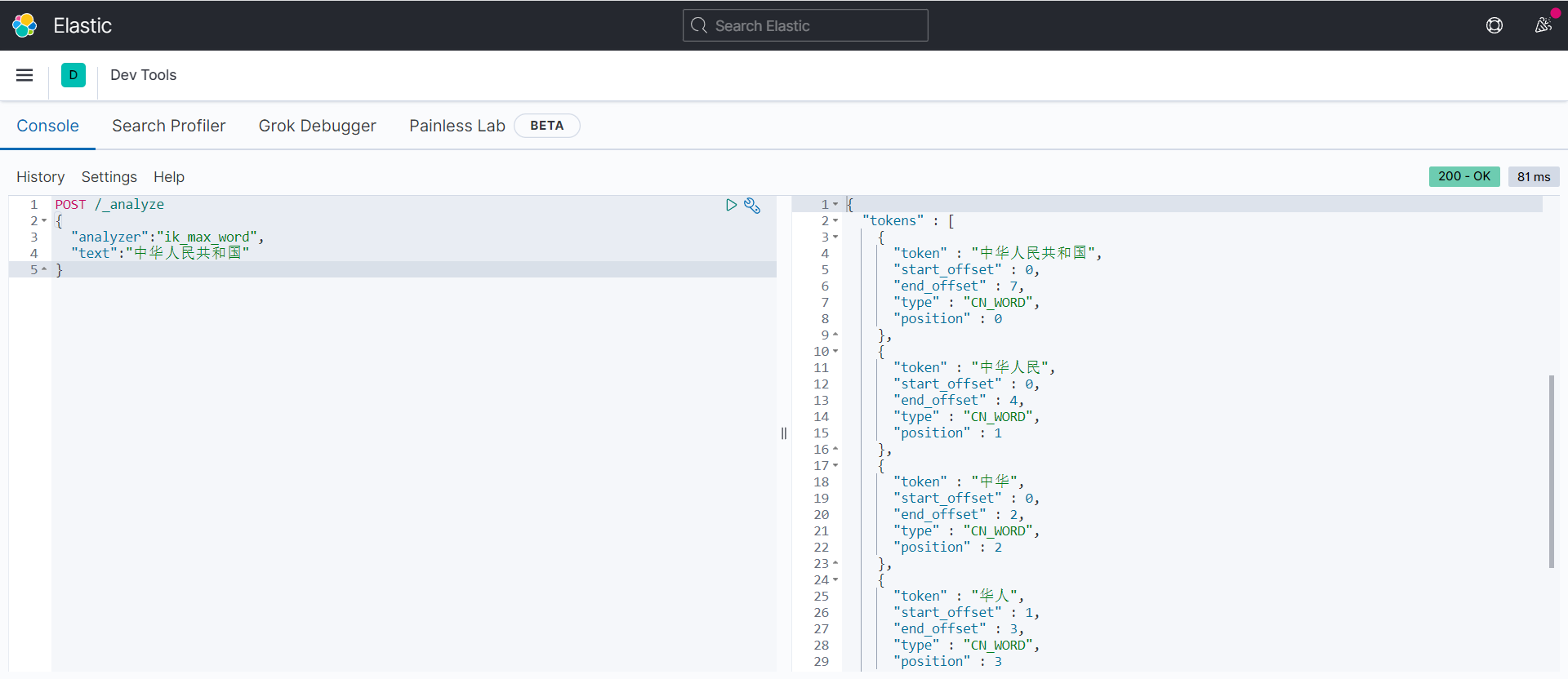Focus the Search Elastic field
The image size is (1568, 679).
point(805,25)
